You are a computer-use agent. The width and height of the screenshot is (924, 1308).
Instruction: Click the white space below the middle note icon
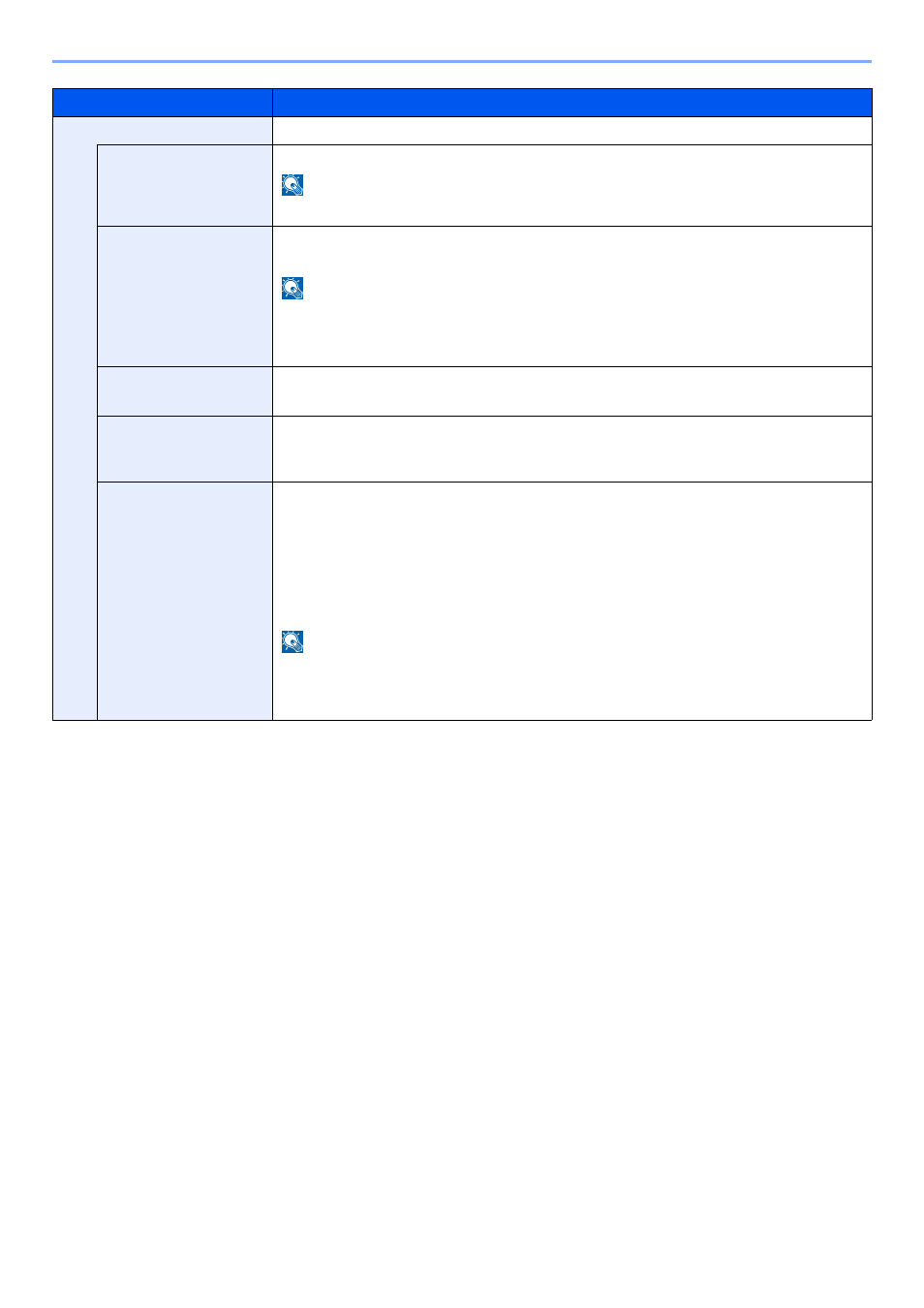(x=572, y=333)
